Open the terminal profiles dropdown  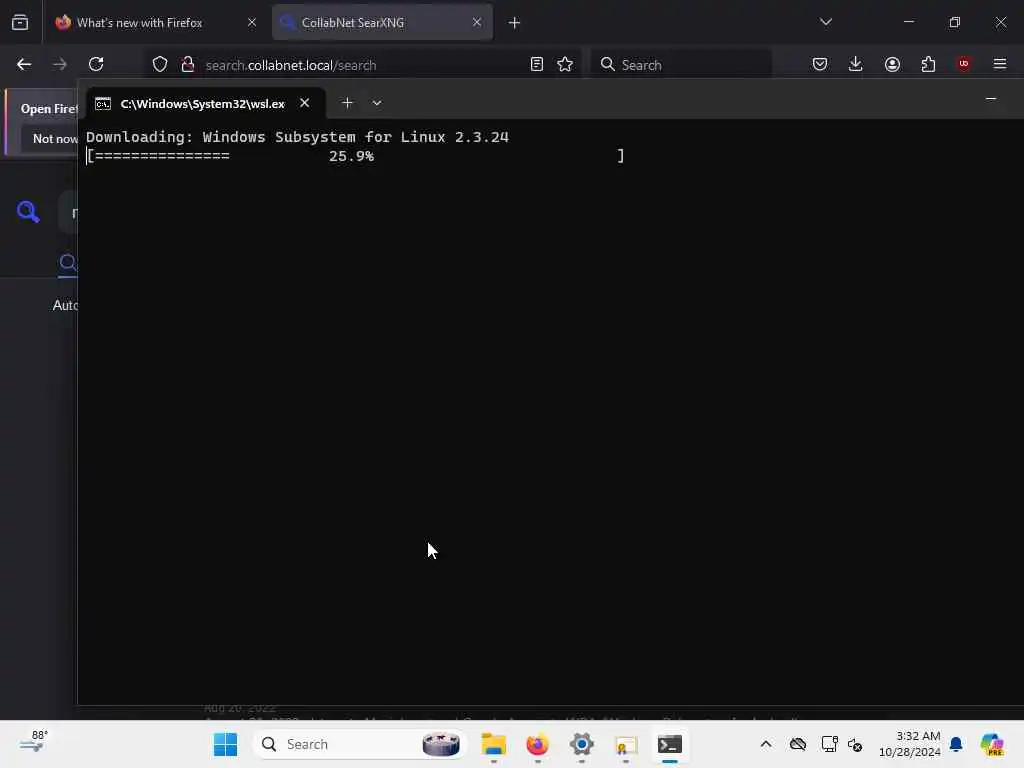click(x=377, y=103)
